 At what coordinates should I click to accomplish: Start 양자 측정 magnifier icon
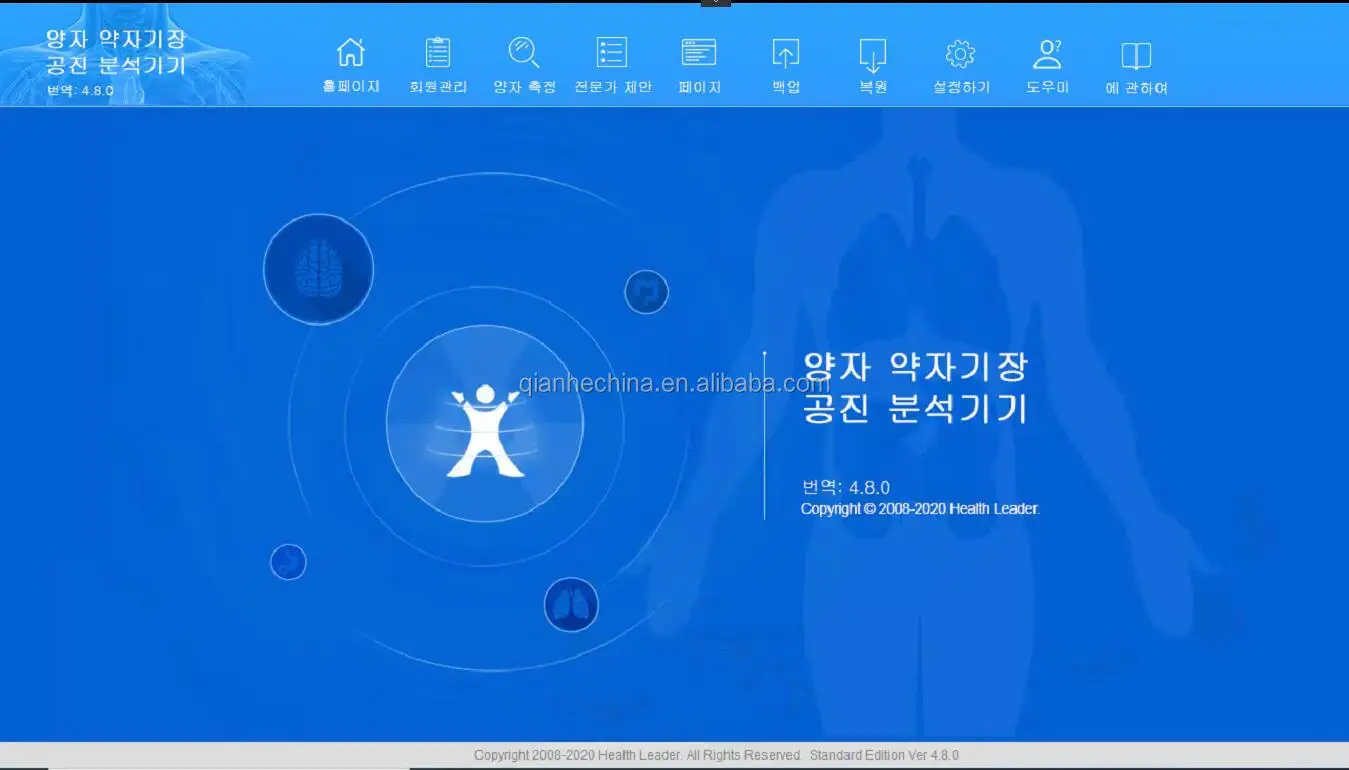tap(524, 52)
